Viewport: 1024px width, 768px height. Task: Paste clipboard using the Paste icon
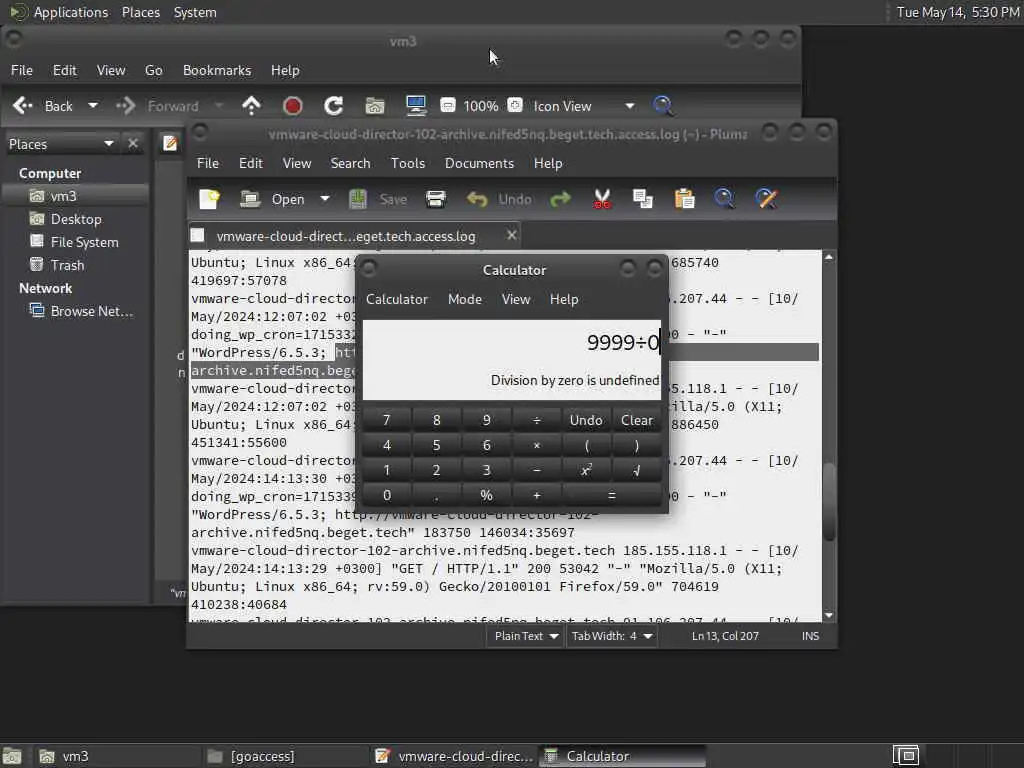tap(684, 199)
